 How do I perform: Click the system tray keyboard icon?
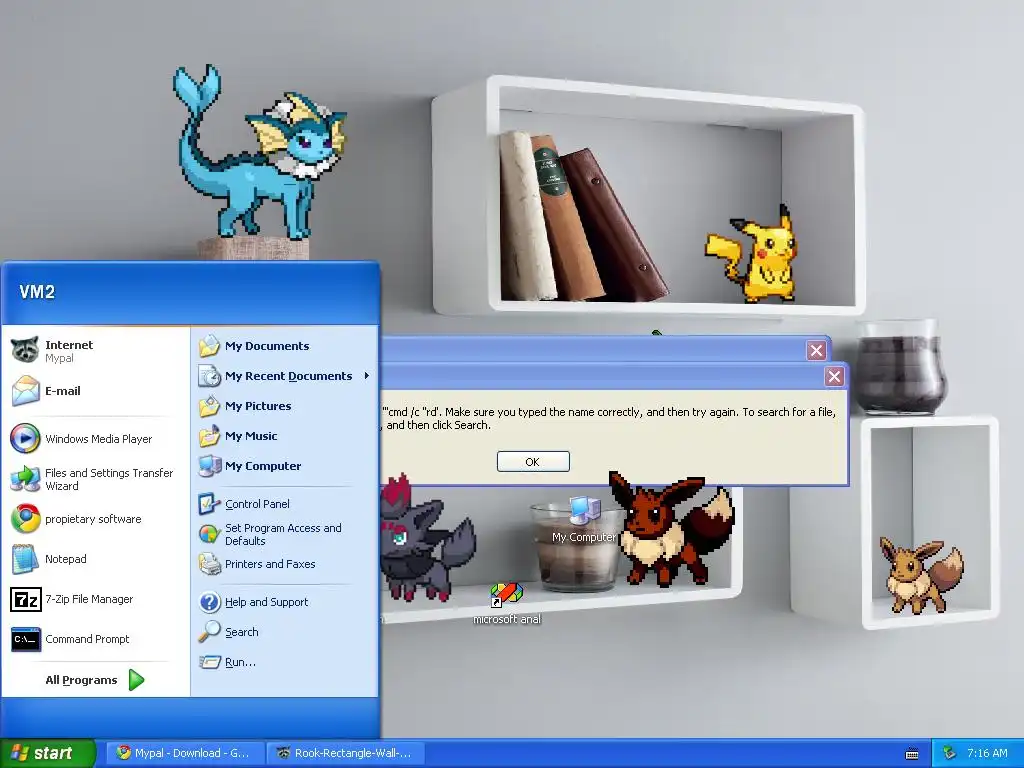pyautogui.click(x=912, y=754)
